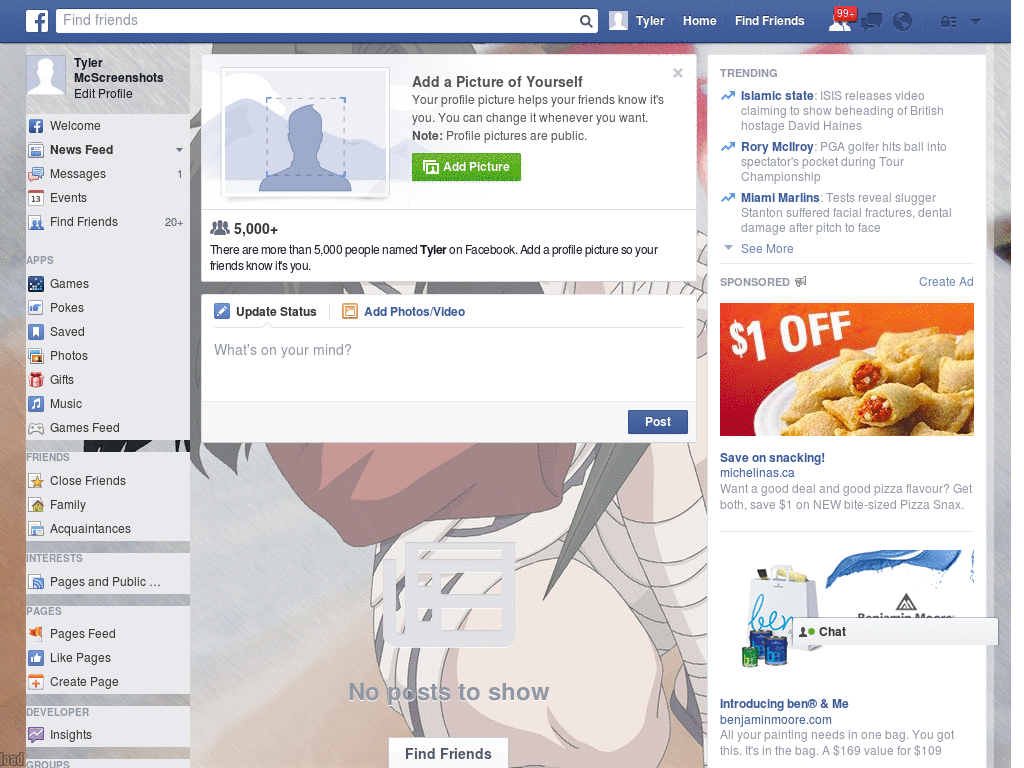Click the What's on your mind box
Viewport: 1024px width, 768px height.
[448, 363]
